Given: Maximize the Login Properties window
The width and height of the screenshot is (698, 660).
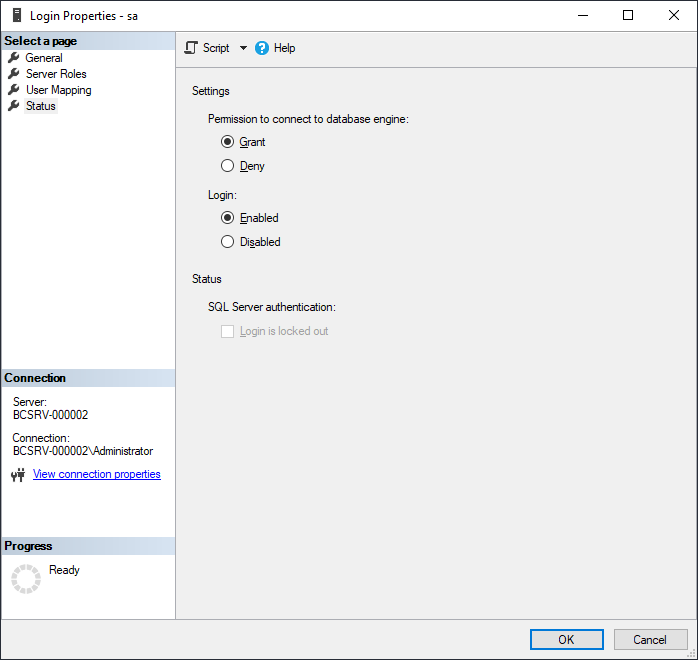Looking at the screenshot, I should (628, 16).
